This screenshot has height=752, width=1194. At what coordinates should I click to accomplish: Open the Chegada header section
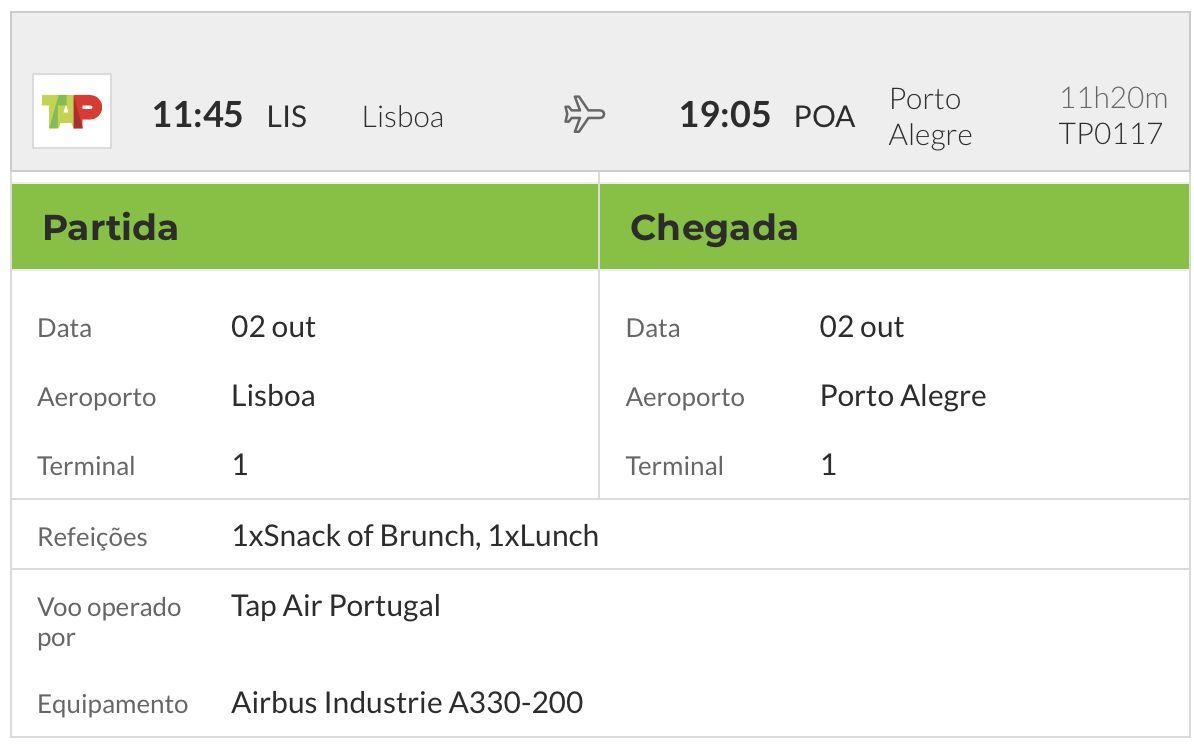894,227
